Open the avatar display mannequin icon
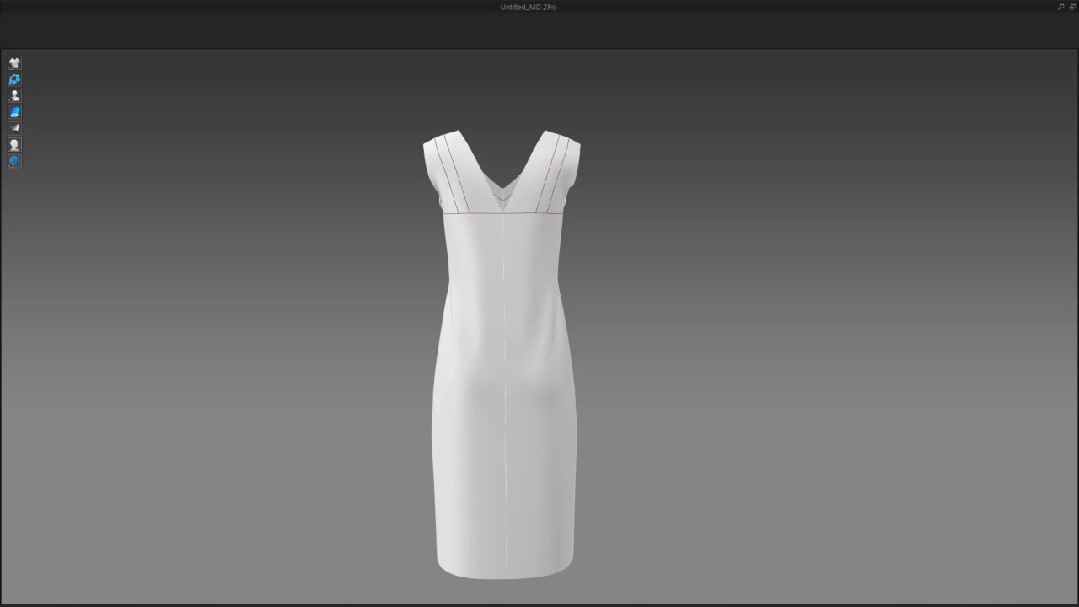The image size is (1079, 607). [x=14, y=96]
